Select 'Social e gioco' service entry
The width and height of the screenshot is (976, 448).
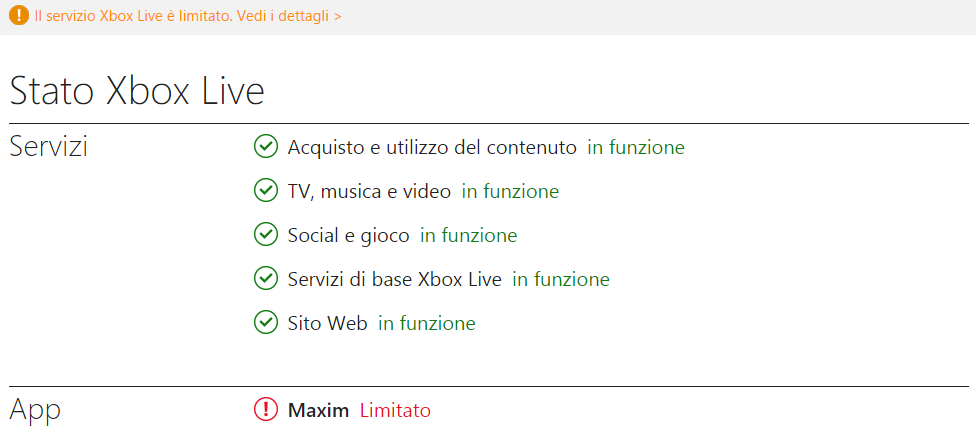(x=348, y=236)
